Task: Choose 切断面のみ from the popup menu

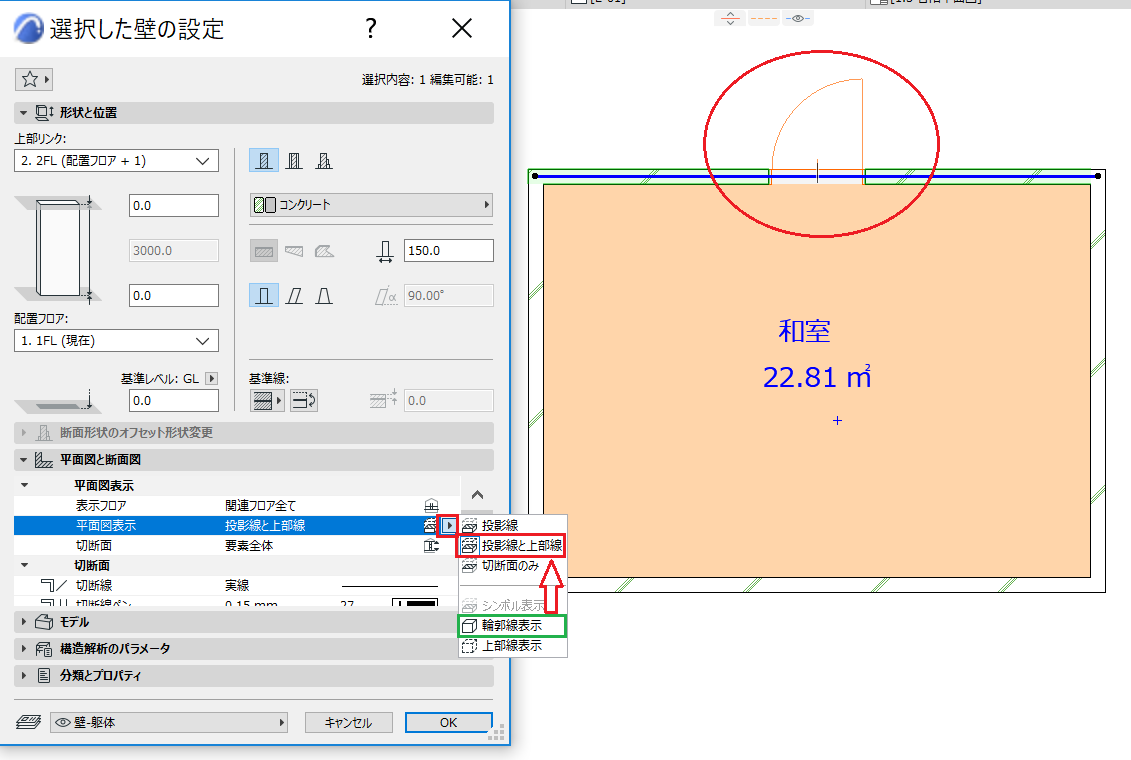Action: coord(513,566)
